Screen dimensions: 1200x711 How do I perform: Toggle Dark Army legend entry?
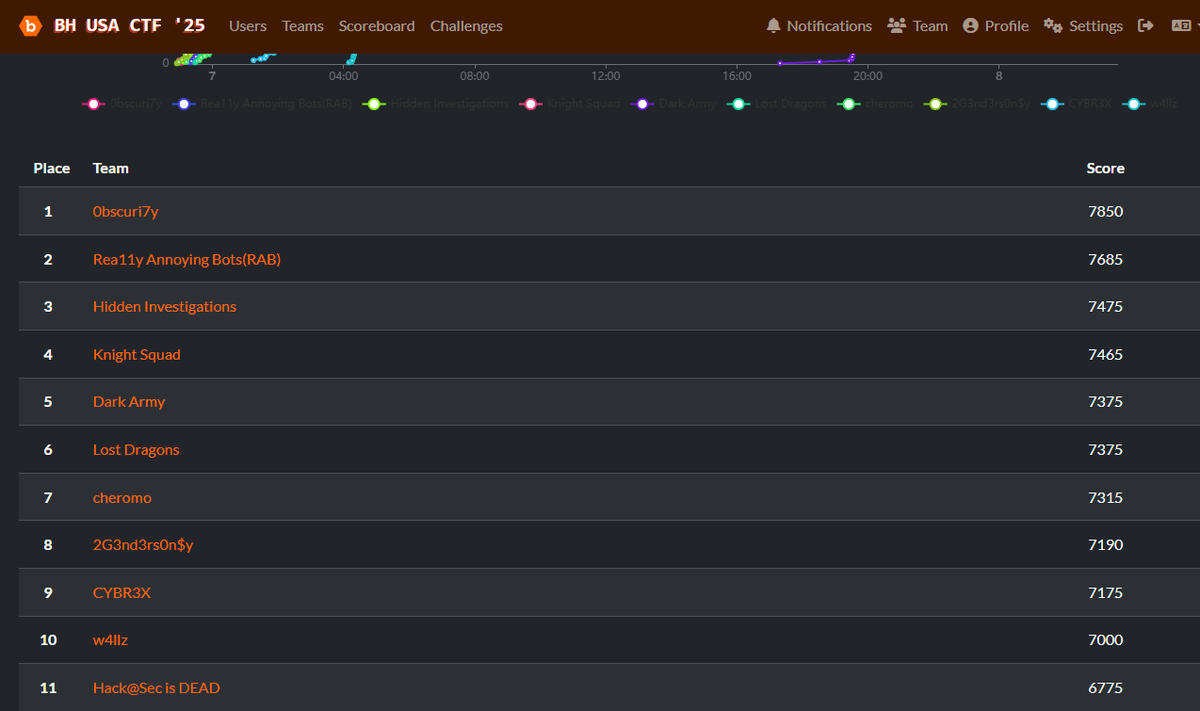pyautogui.click(x=673, y=103)
